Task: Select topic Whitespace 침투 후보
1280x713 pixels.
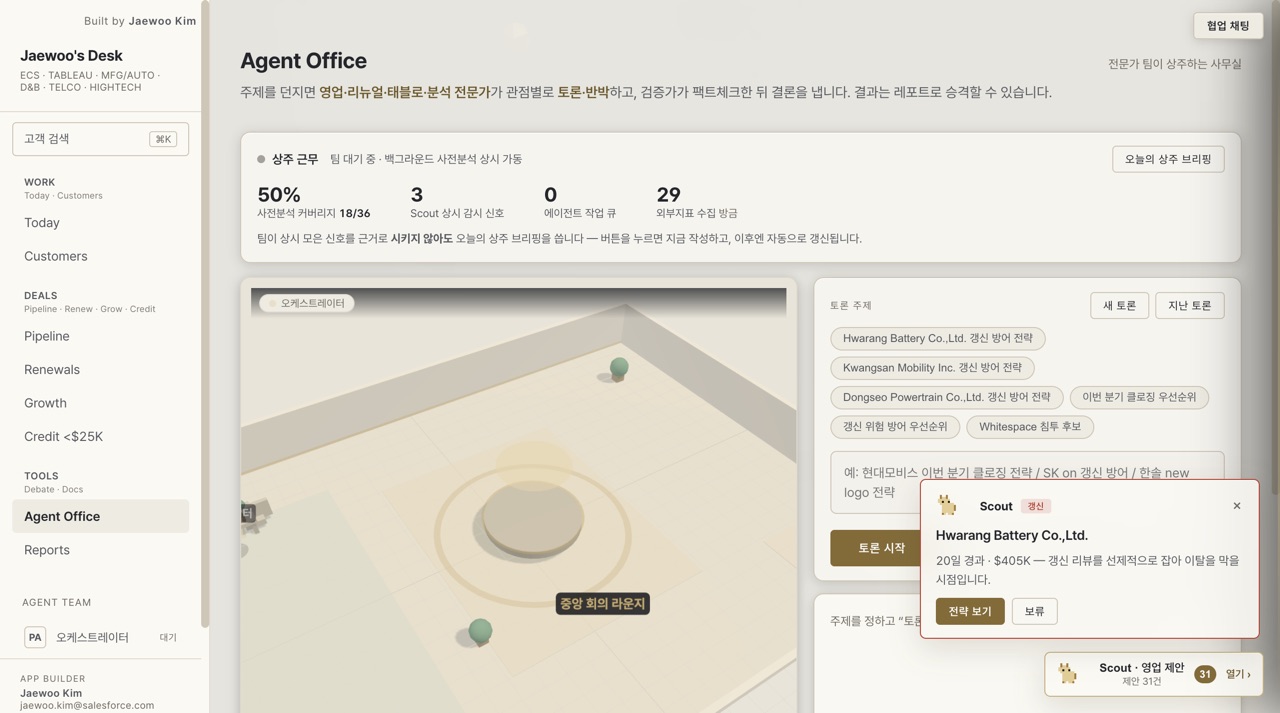Action: pyautogui.click(x=1030, y=426)
